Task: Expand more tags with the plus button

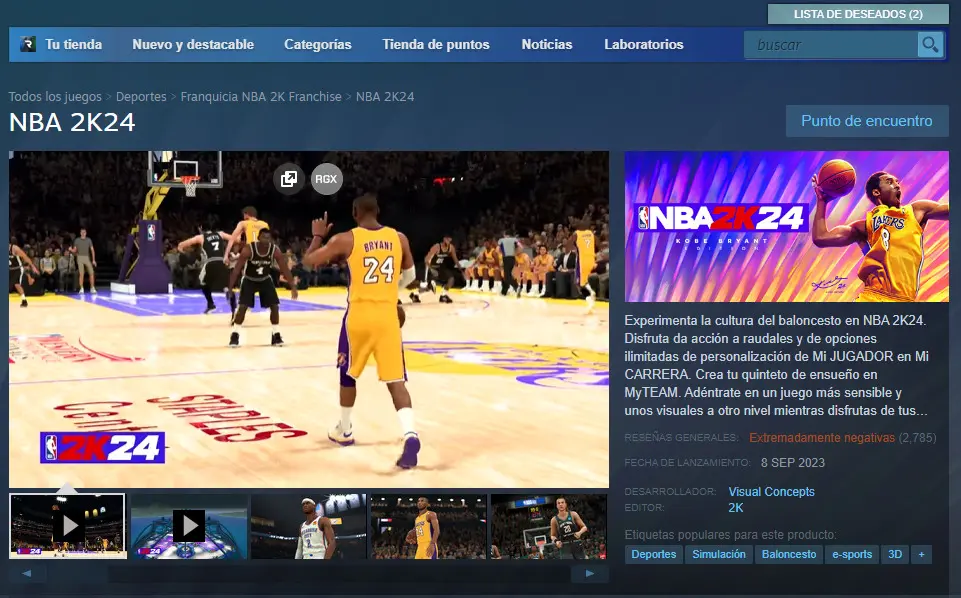Action: pyautogui.click(x=921, y=554)
